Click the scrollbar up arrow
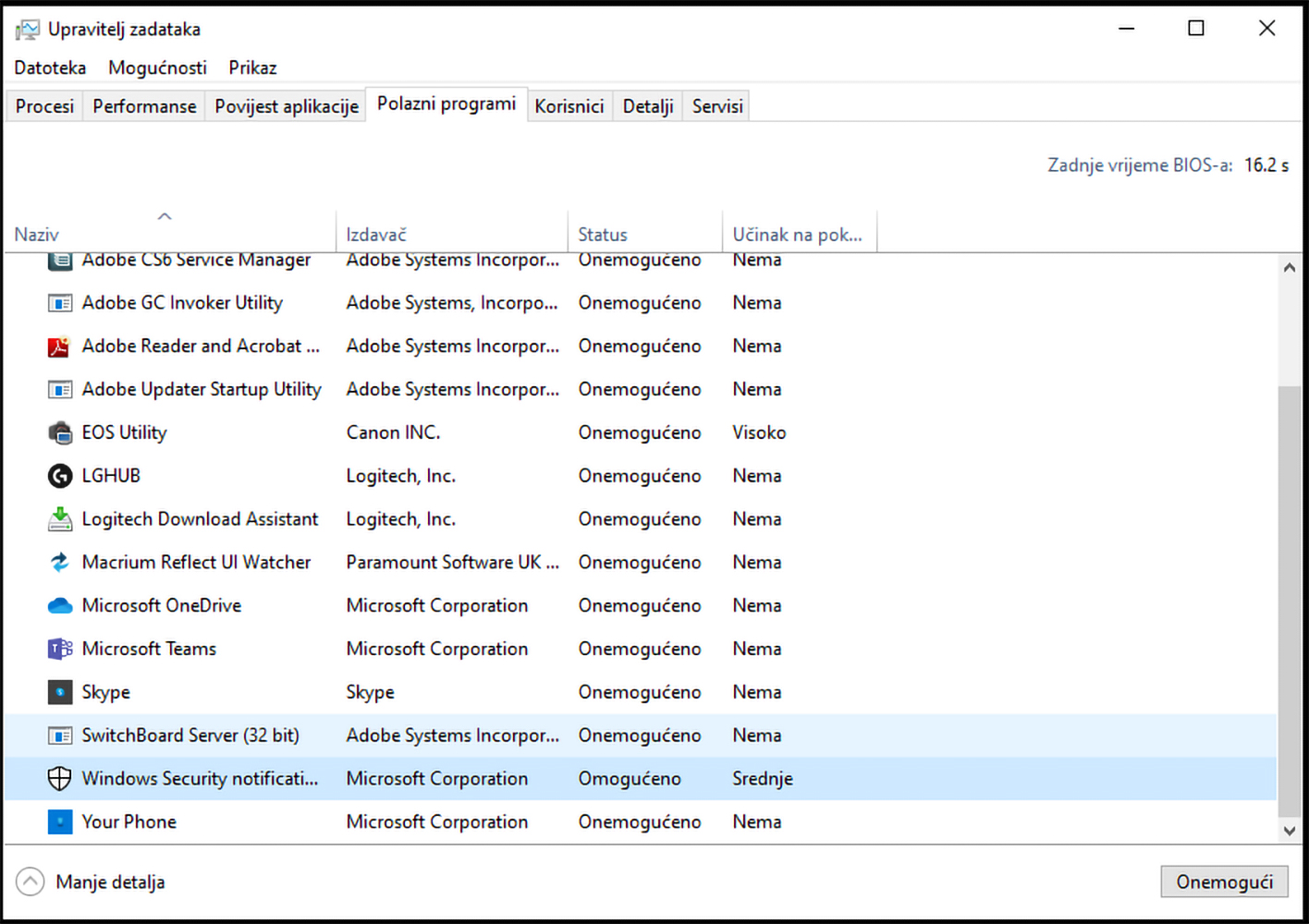 [1290, 268]
